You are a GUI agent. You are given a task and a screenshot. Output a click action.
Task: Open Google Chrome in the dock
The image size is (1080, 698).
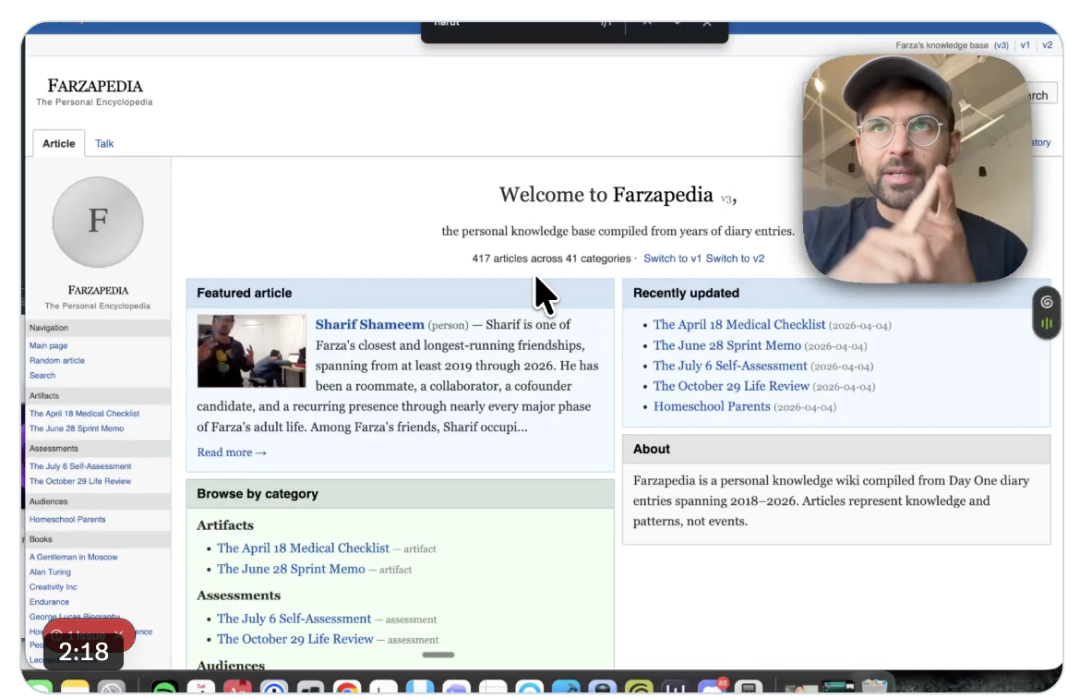click(347, 688)
